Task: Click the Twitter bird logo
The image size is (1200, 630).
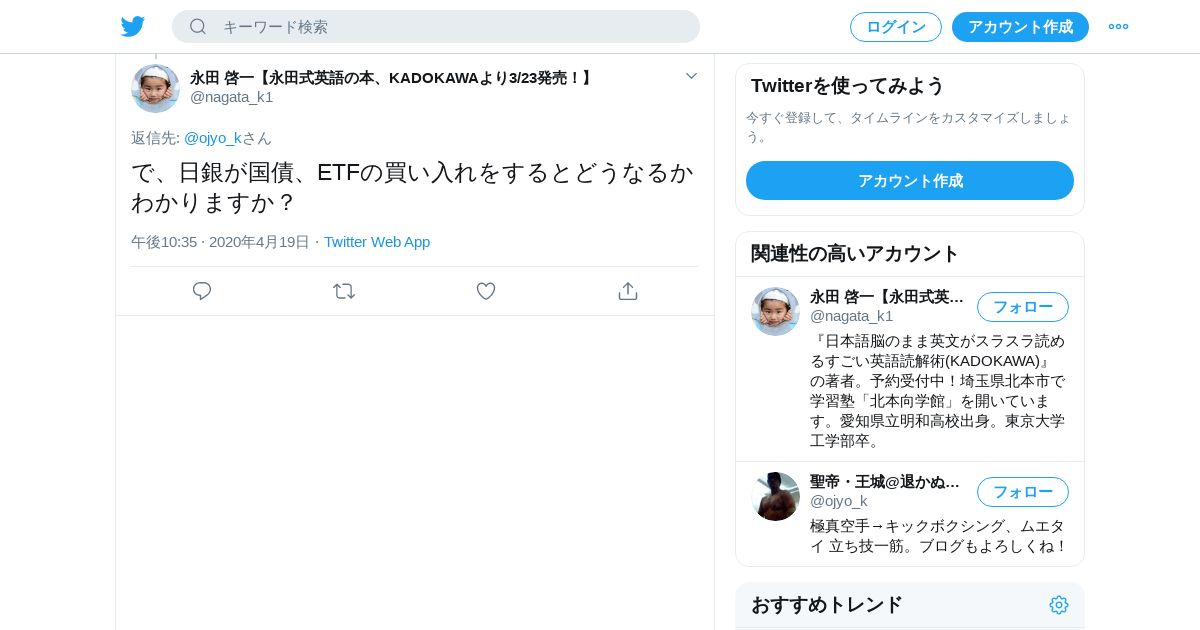Action: pos(133,27)
